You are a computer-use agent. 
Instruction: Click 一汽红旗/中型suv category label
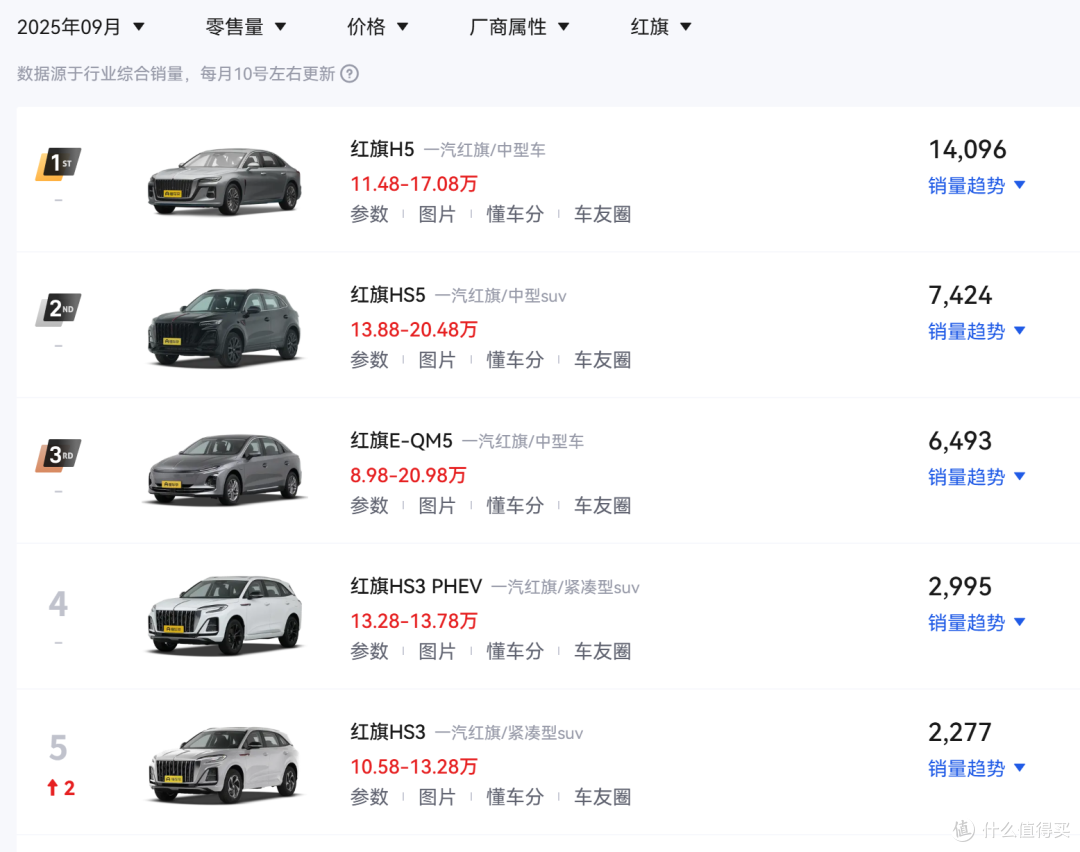point(501,296)
